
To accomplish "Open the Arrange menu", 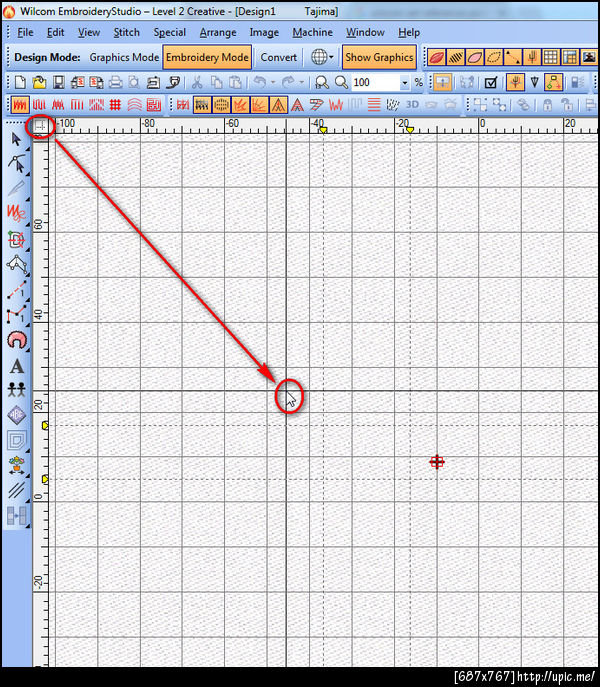I will (x=218, y=32).
